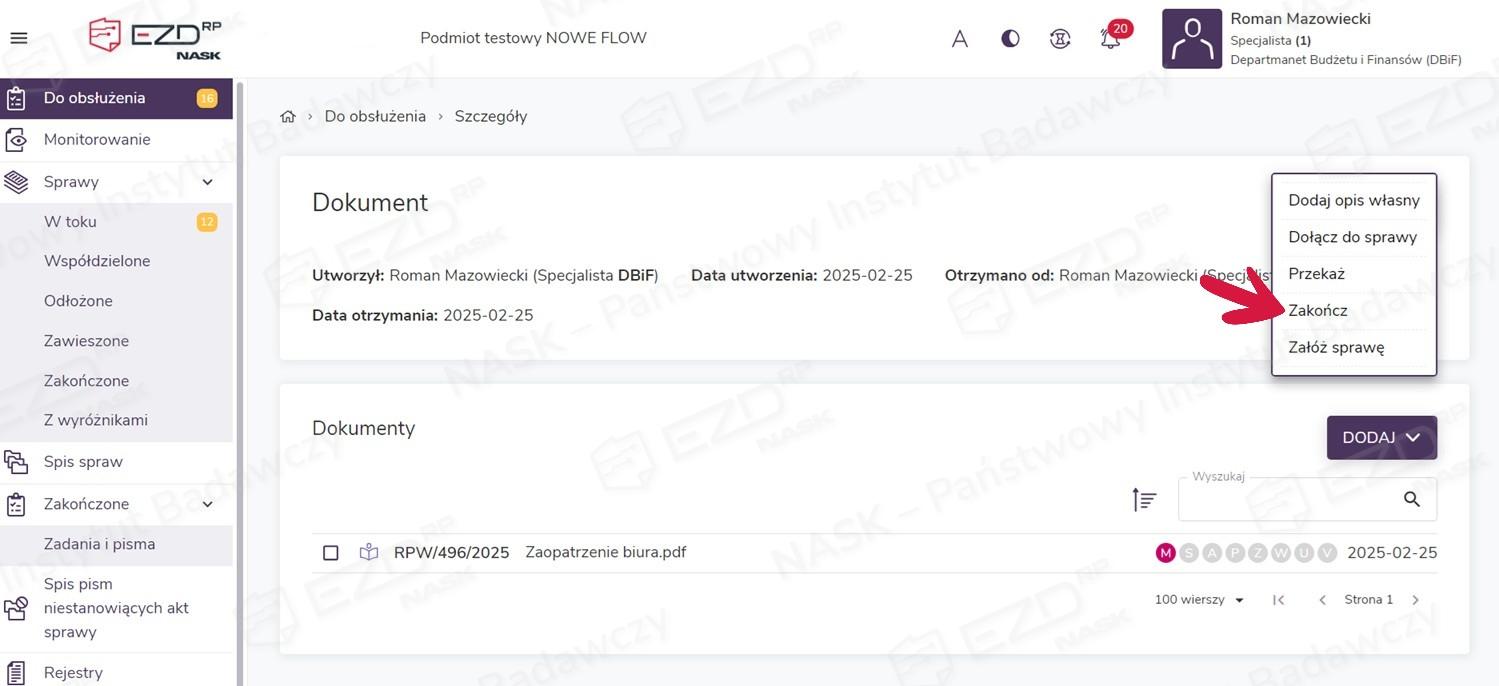This screenshot has height=686, width=1499.
Task: Collapse the Zakończone sidebar section
Action: pyautogui.click(x=208, y=504)
